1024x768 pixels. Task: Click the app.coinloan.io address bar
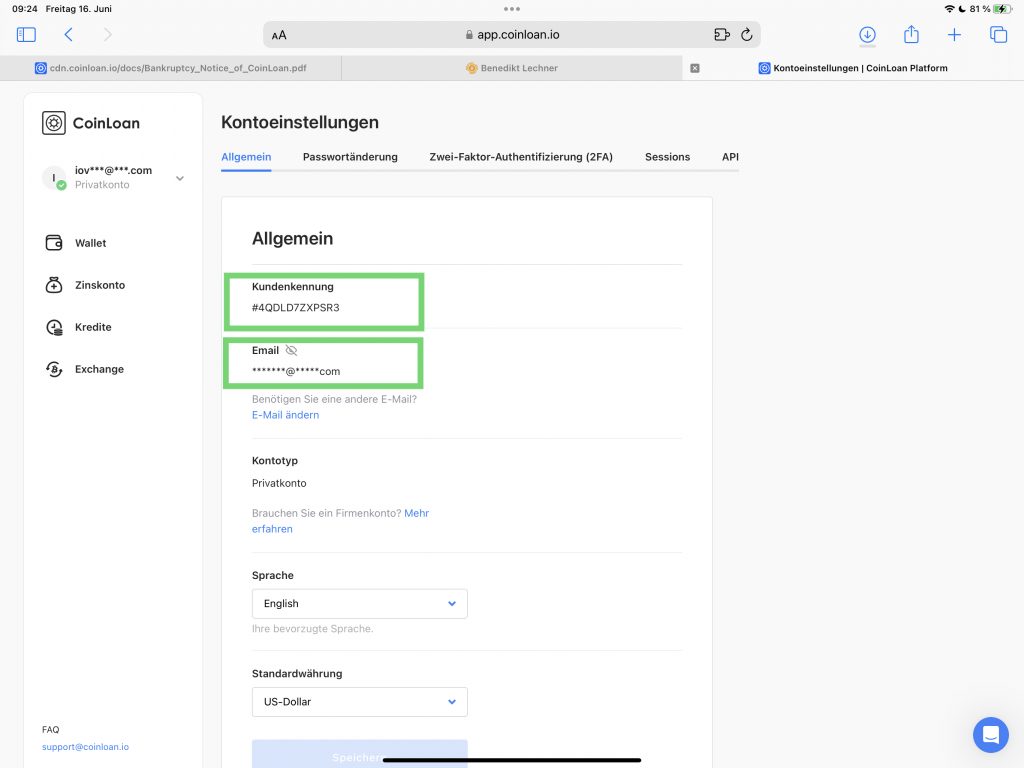click(512, 35)
